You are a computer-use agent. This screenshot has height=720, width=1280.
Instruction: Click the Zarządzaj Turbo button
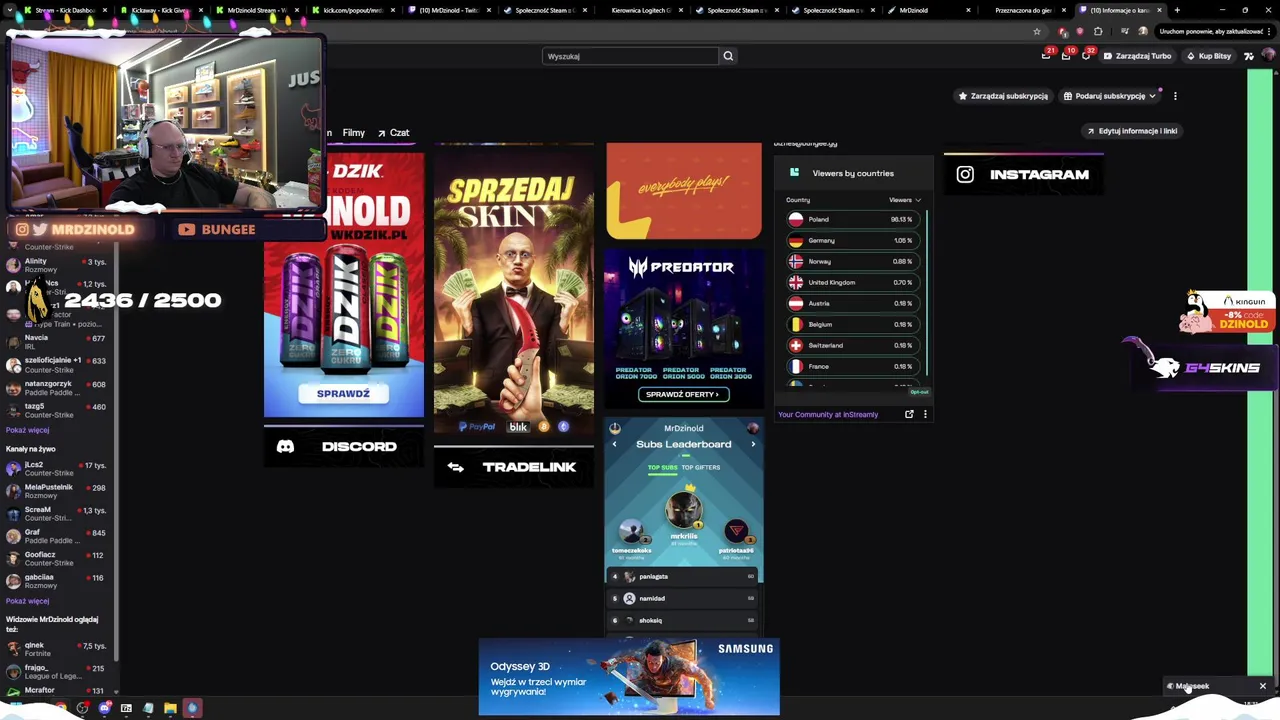[1137, 56]
